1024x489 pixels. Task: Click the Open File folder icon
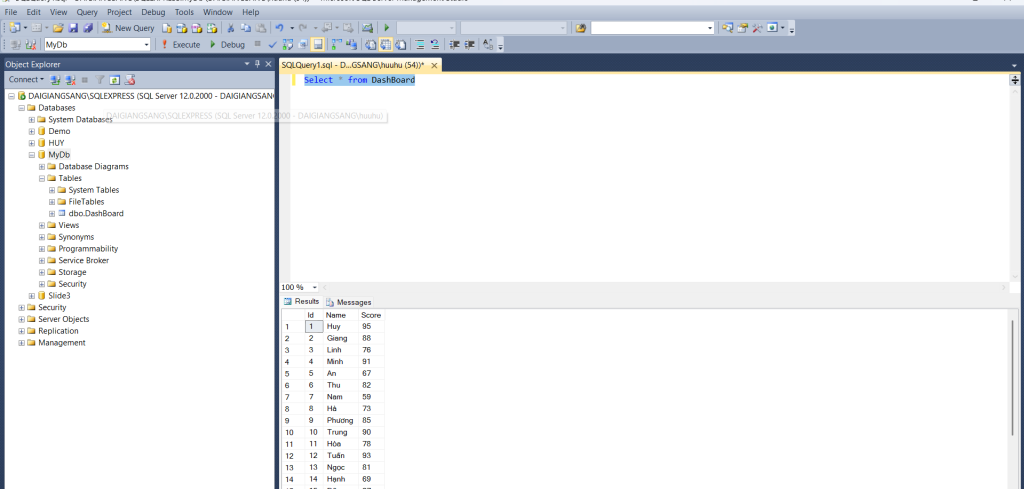pyautogui.click(x=59, y=28)
